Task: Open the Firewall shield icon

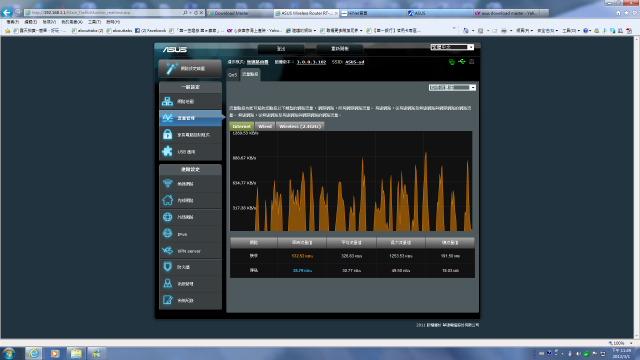Action: pyautogui.click(x=167, y=267)
